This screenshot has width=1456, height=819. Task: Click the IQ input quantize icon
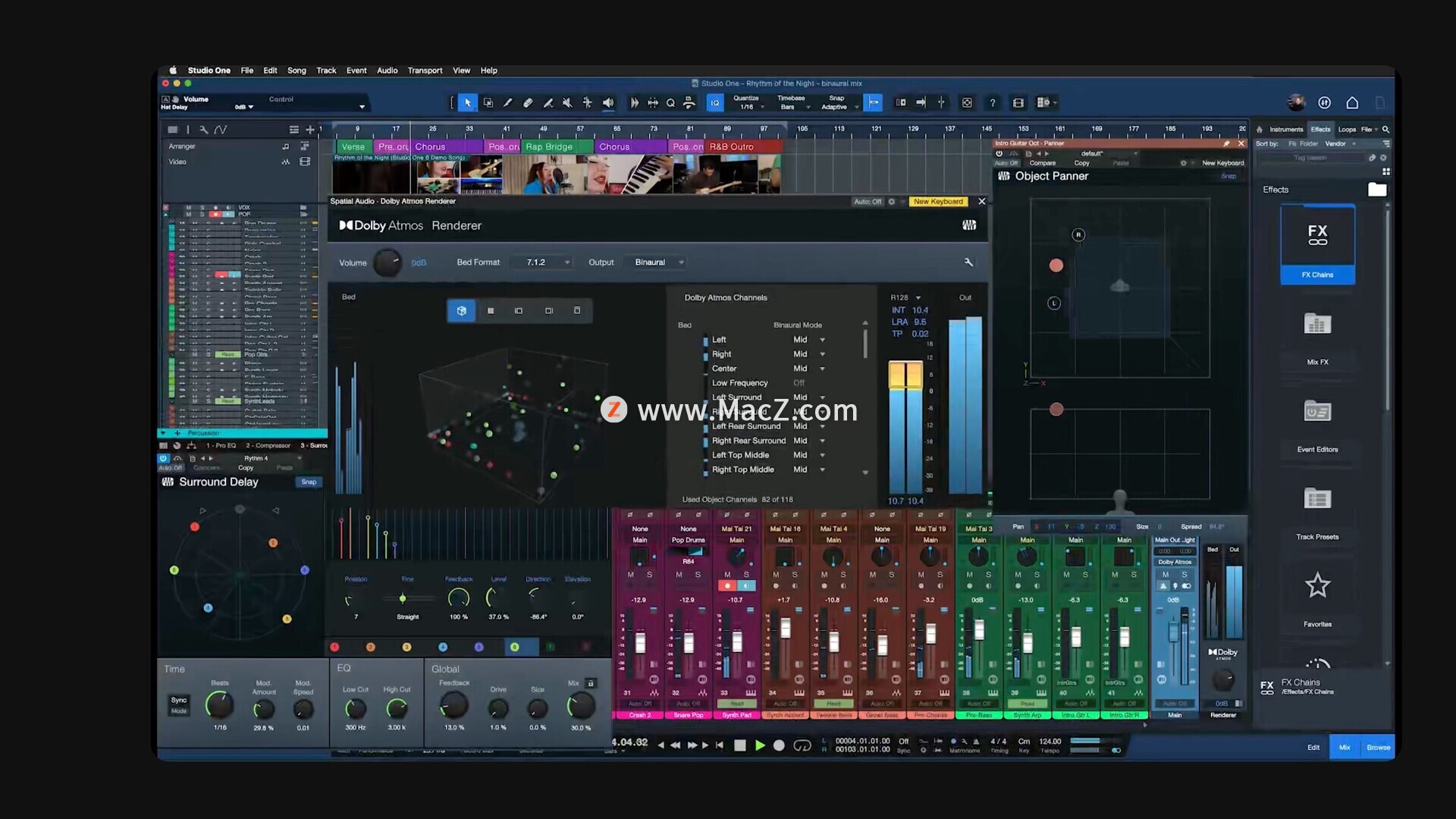click(715, 103)
